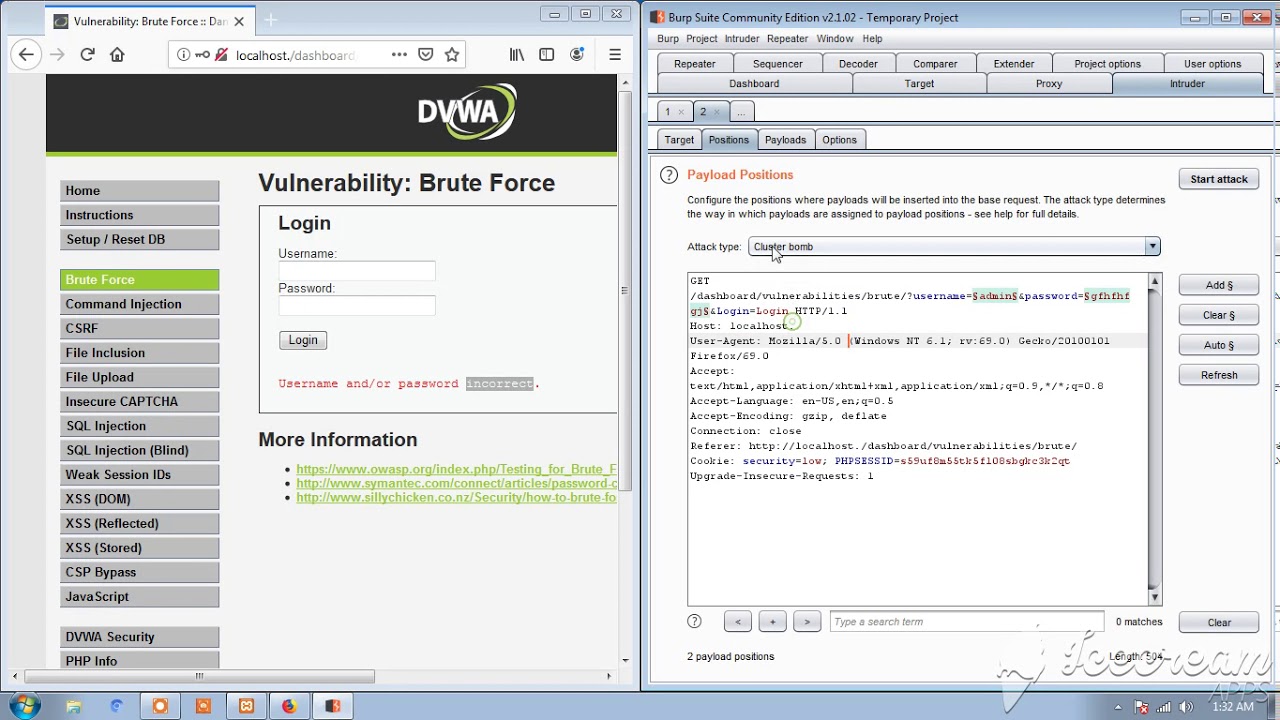Click the Burp search term field
1280x720 pixels.
(966, 622)
